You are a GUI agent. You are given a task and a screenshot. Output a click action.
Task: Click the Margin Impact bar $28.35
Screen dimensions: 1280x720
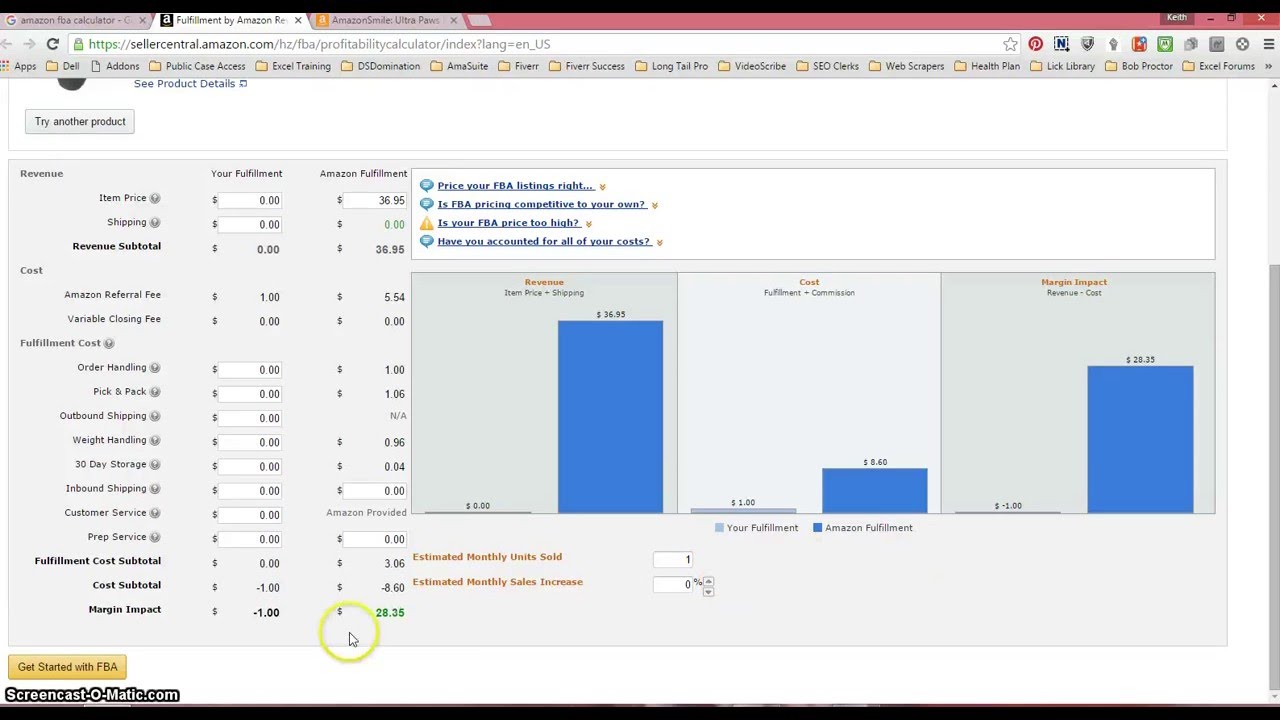(x=1140, y=439)
